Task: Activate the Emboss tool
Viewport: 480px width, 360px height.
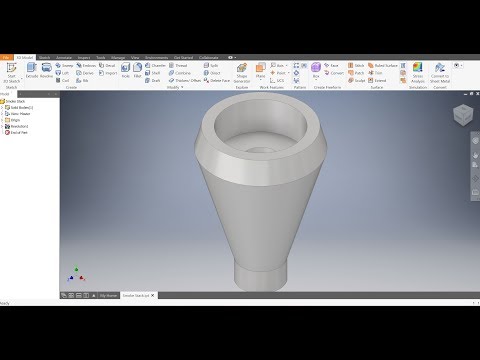Action: click(x=86, y=65)
